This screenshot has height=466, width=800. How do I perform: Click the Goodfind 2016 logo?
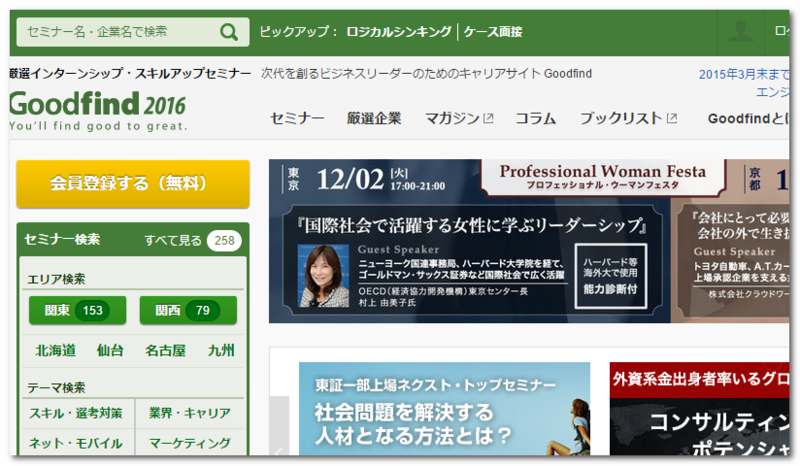[97, 111]
